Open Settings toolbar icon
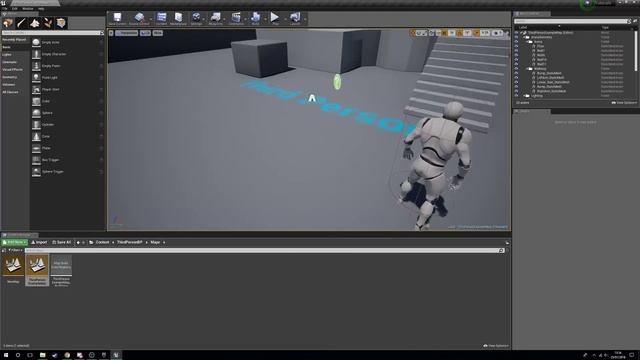The image size is (640, 360). tap(196, 18)
